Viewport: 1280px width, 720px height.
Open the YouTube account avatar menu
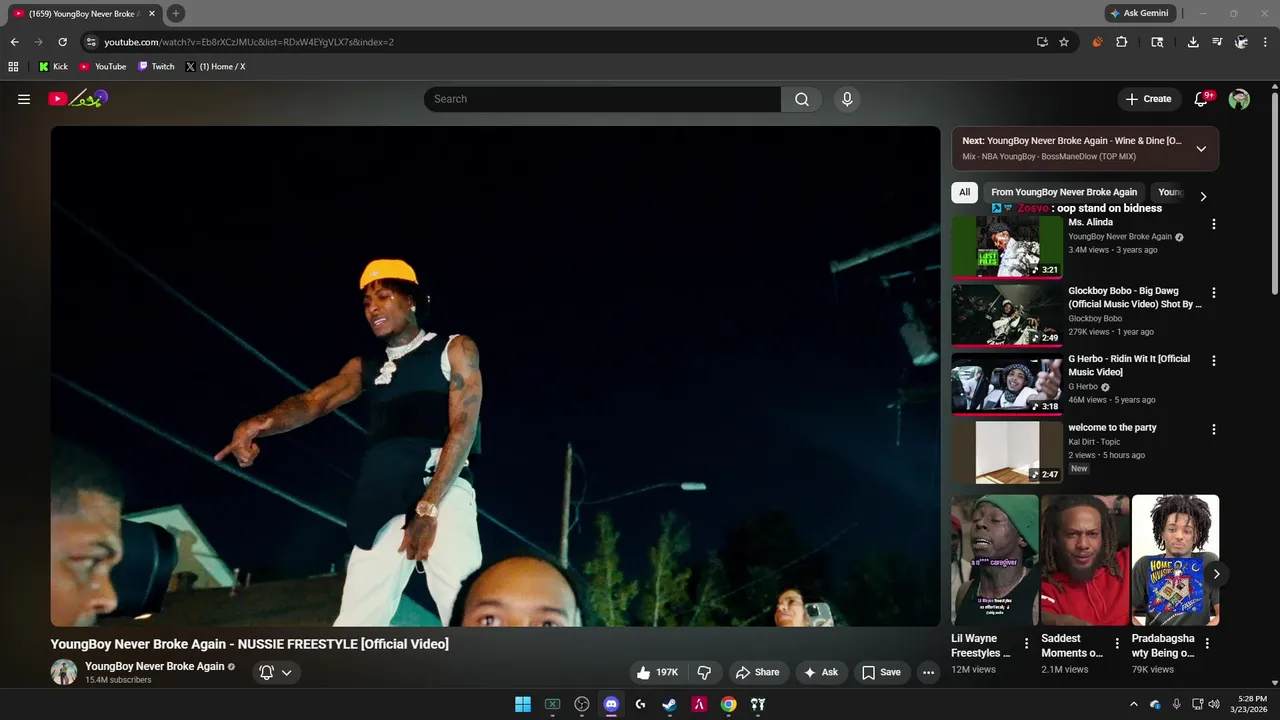tap(1239, 99)
